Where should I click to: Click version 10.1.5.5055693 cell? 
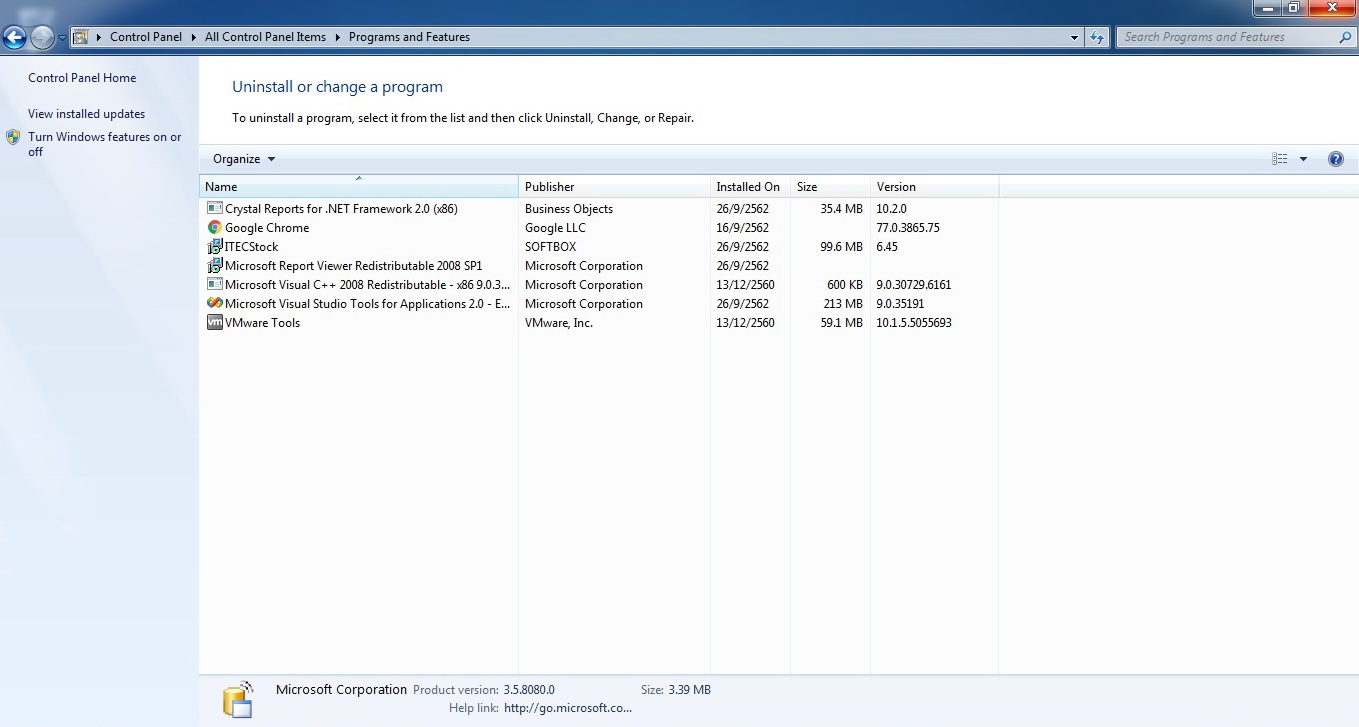(x=914, y=323)
